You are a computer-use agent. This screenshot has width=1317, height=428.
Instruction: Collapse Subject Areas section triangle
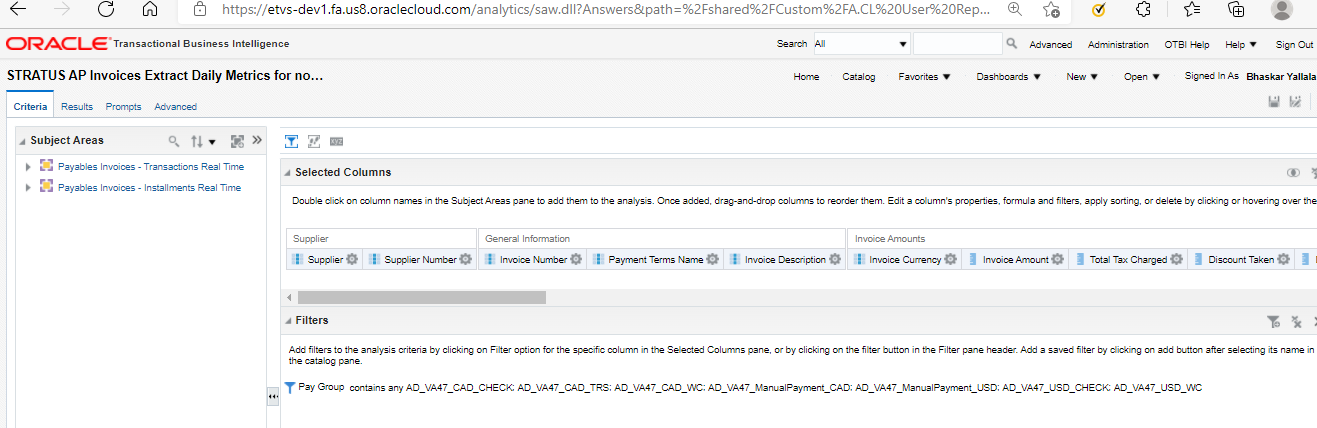click(x=22, y=141)
